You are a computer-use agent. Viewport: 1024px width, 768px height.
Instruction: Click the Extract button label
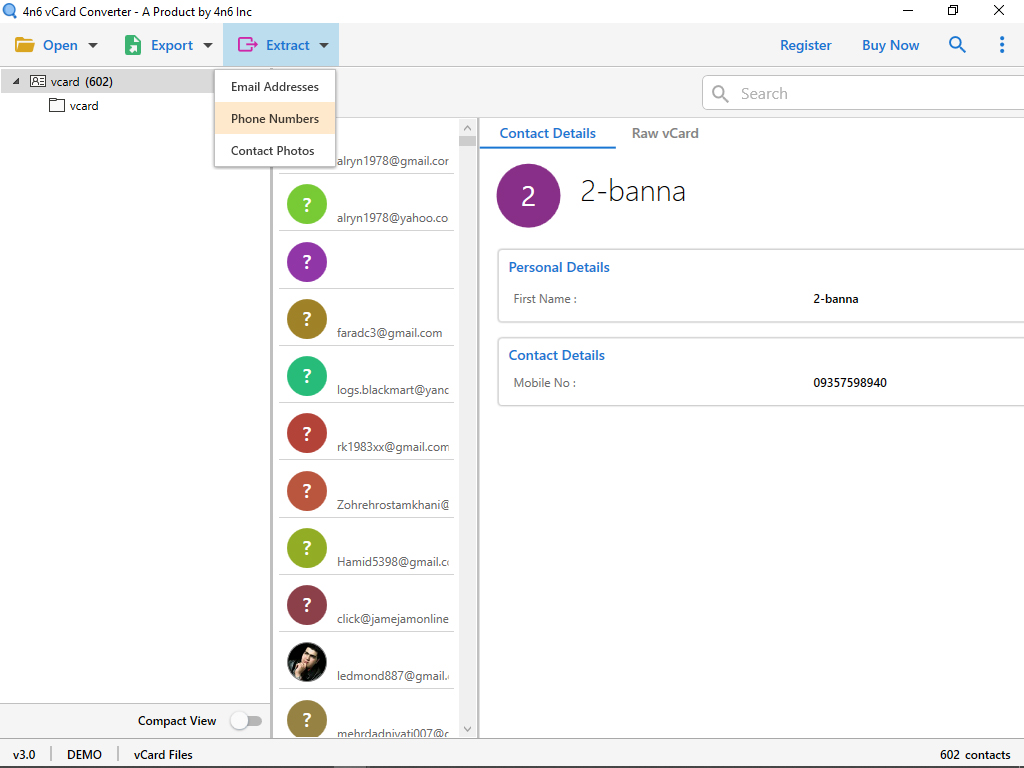click(287, 45)
